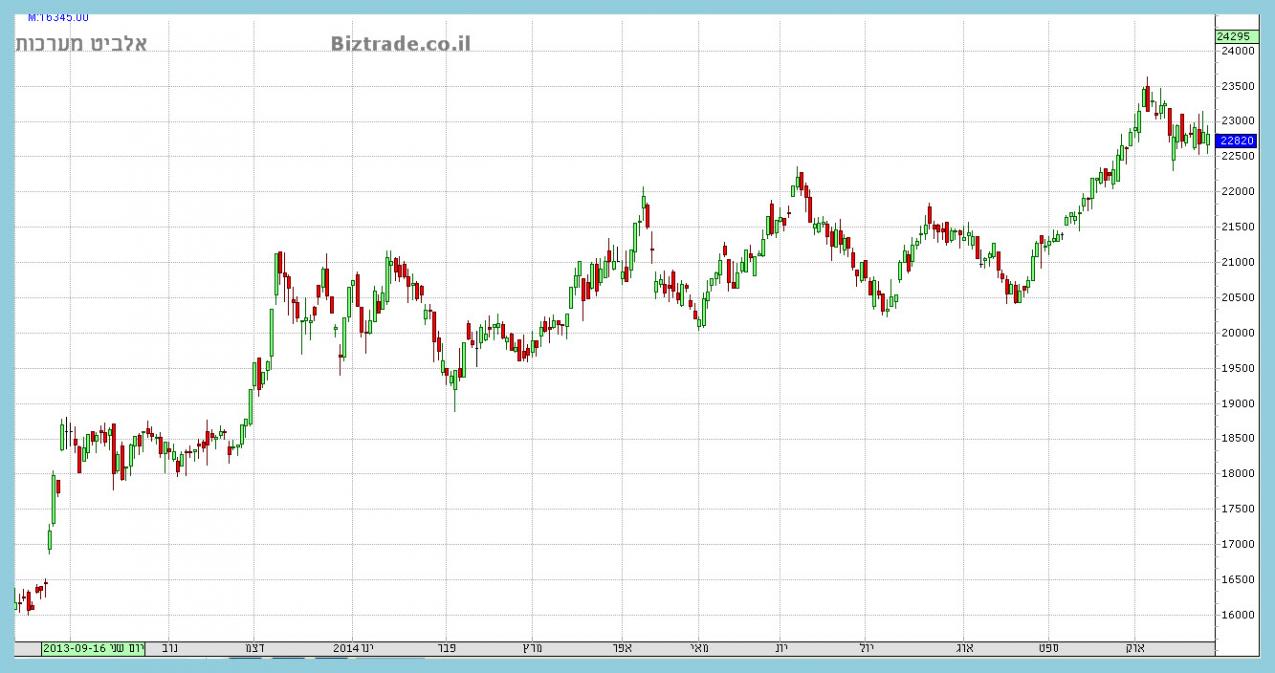Click the Biztrade.co.il watermark link

tap(400, 43)
